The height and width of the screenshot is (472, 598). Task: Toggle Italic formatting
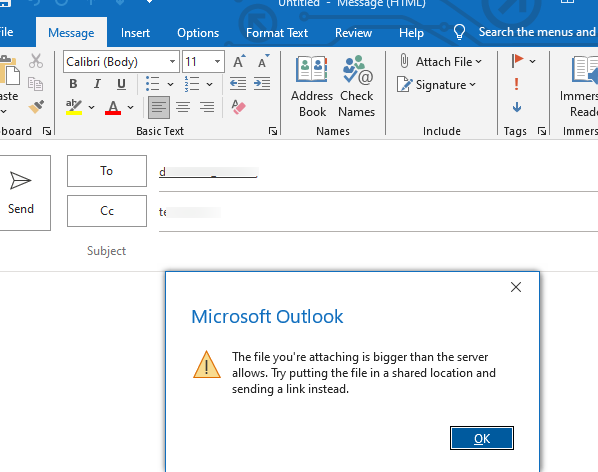[97, 83]
